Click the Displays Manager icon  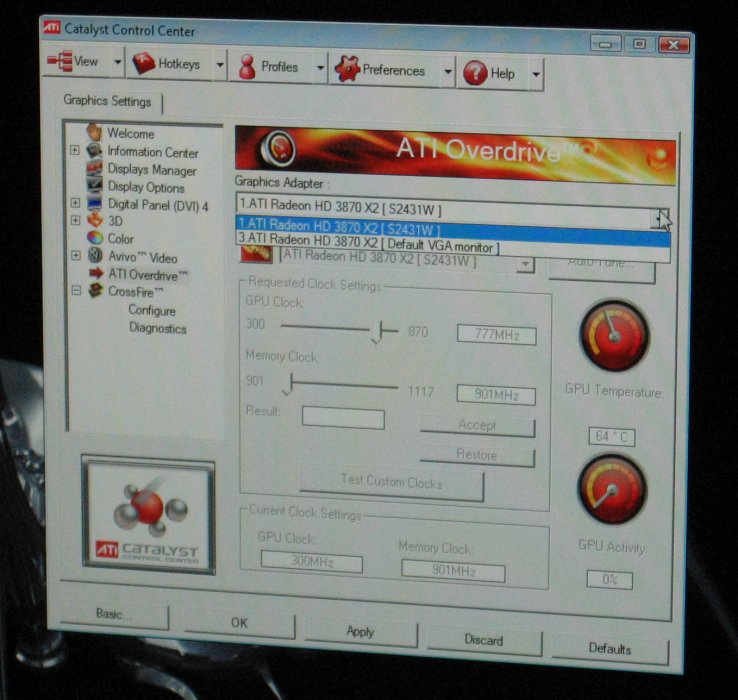(x=95, y=168)
